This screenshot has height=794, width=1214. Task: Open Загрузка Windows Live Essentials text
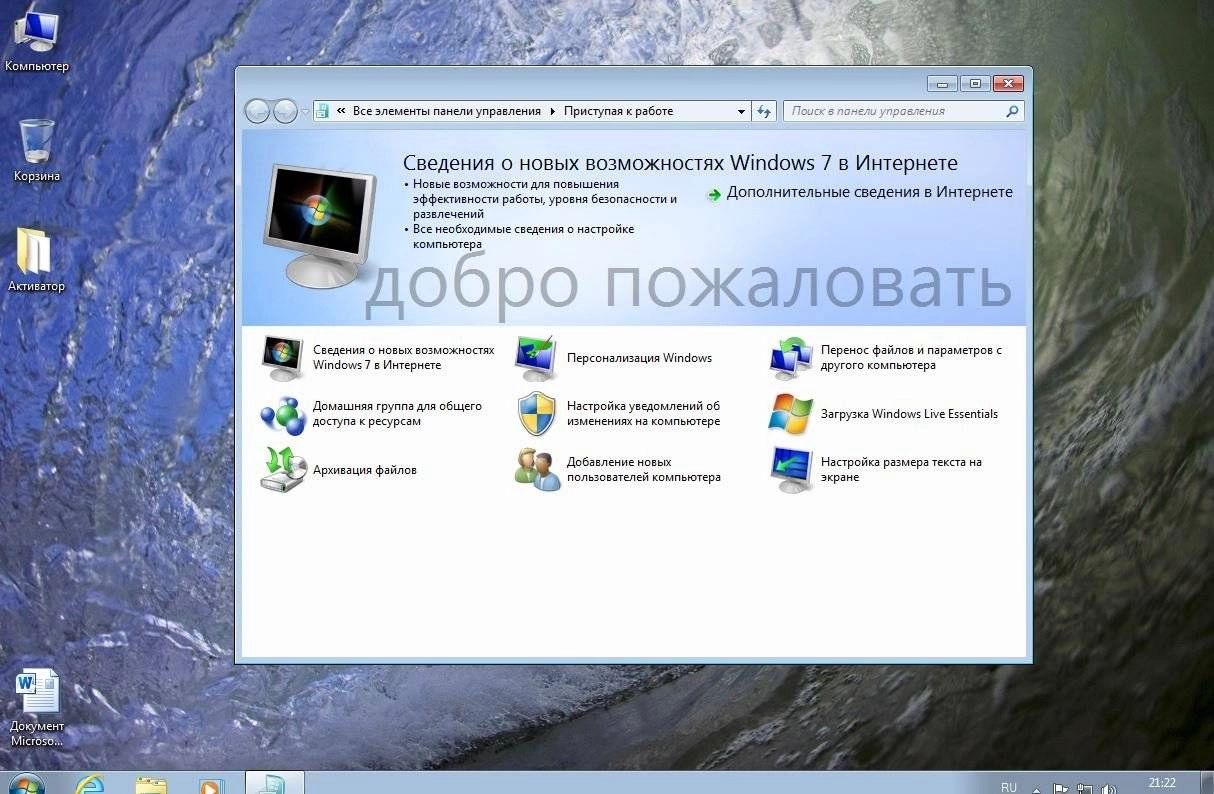(909, 414)
